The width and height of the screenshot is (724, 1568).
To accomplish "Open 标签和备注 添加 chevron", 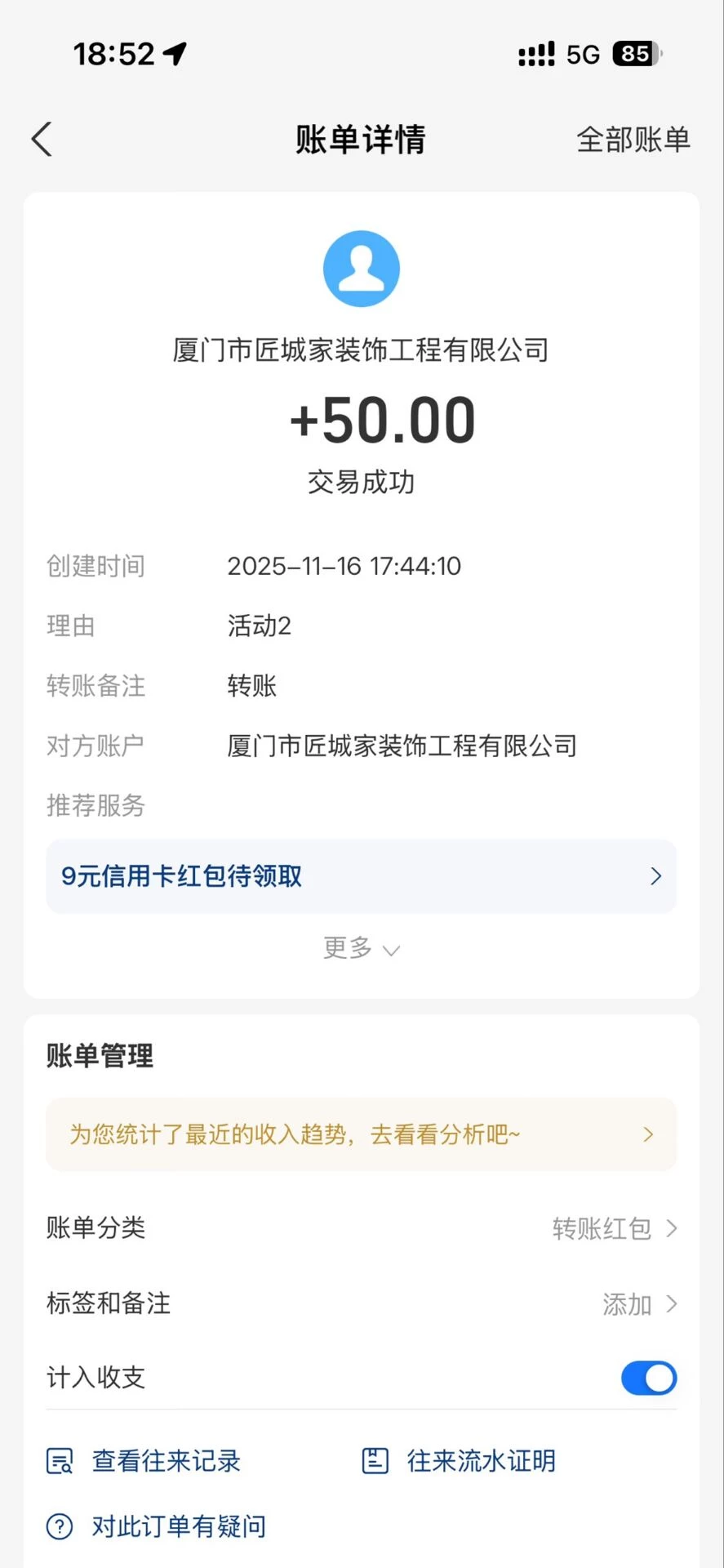I will (x=671, y=1304).
